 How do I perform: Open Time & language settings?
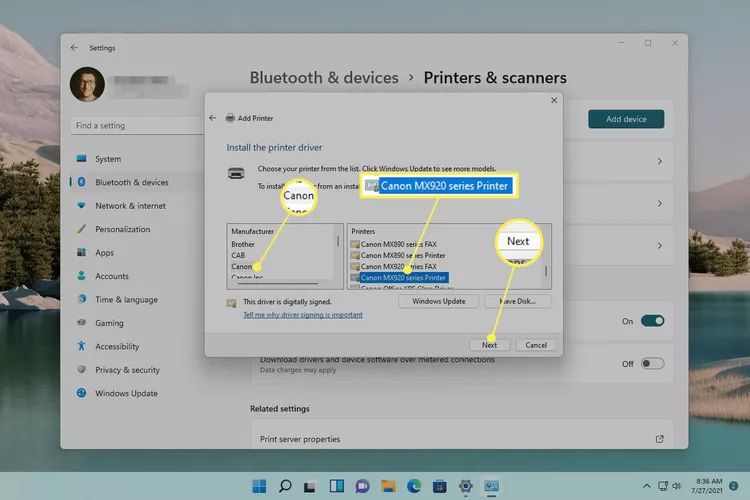tap(126, 300)
